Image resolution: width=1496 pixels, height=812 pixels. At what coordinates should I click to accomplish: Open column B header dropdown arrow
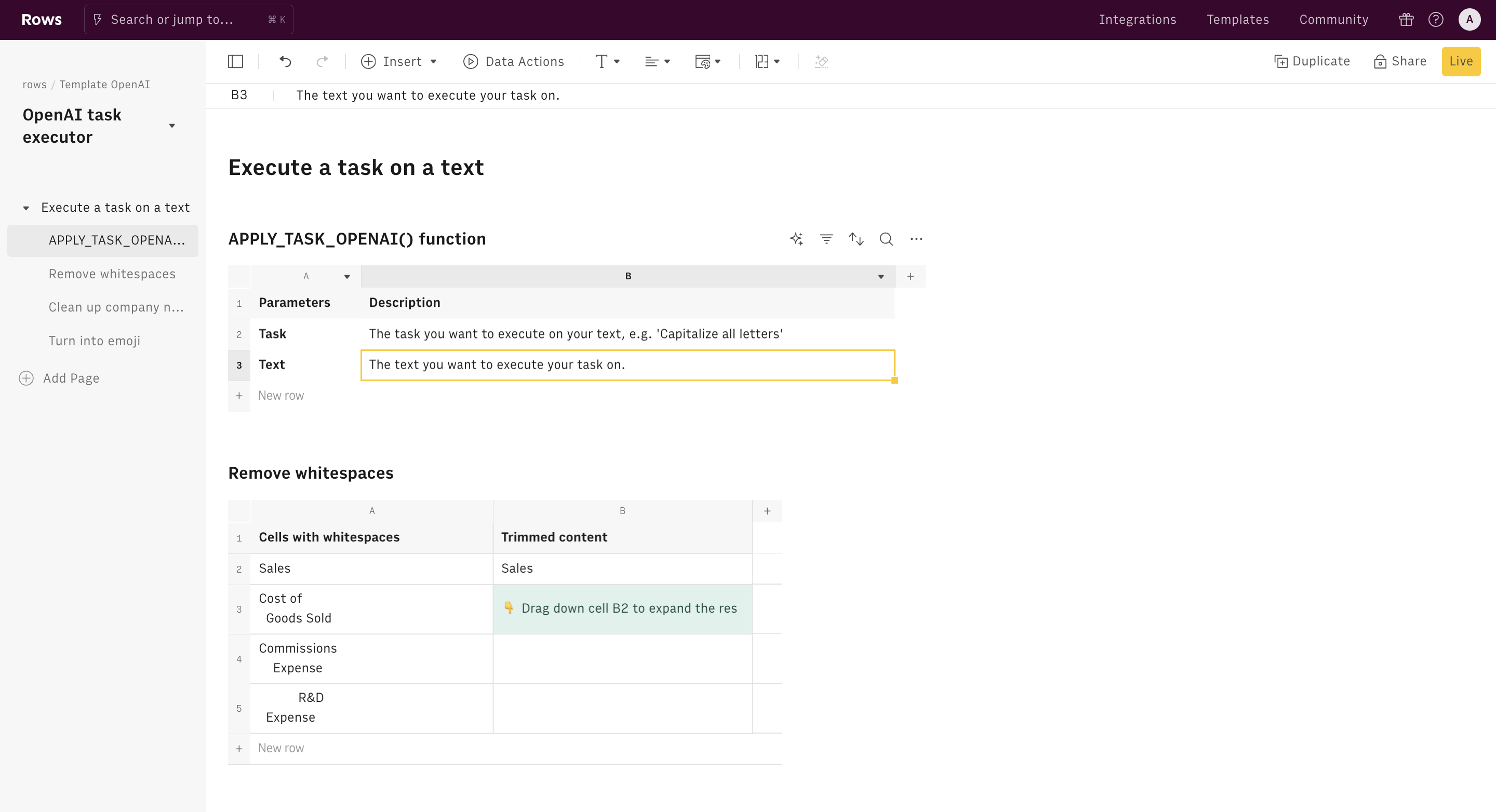881,277
